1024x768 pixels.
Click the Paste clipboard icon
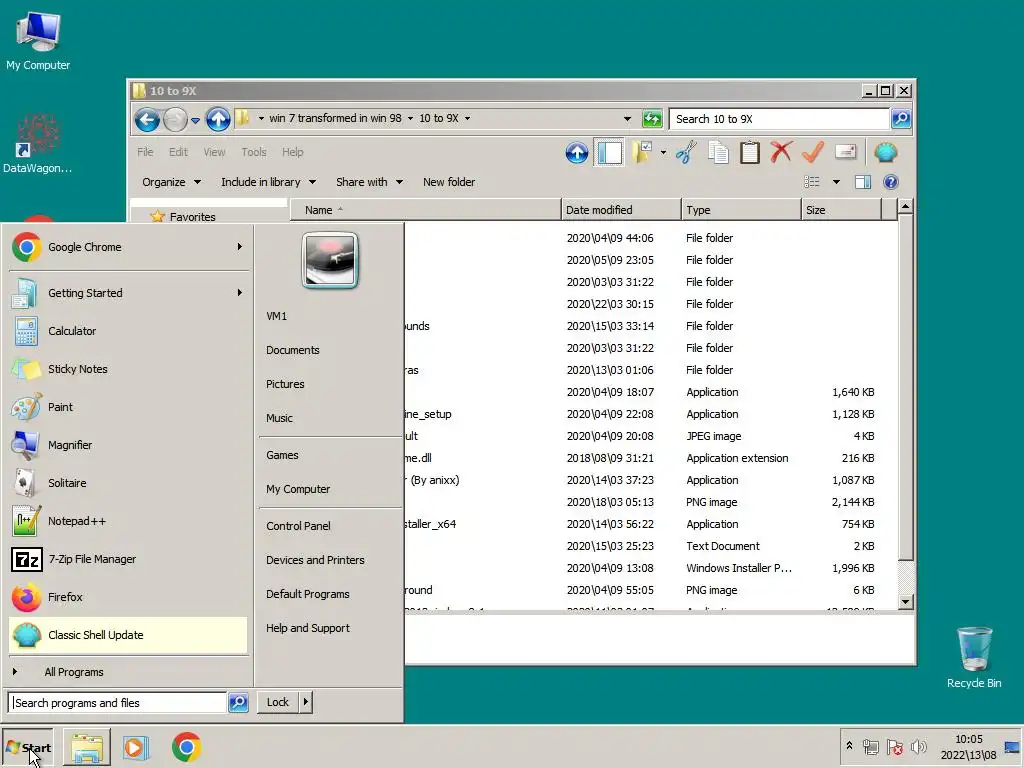point(750,153)
